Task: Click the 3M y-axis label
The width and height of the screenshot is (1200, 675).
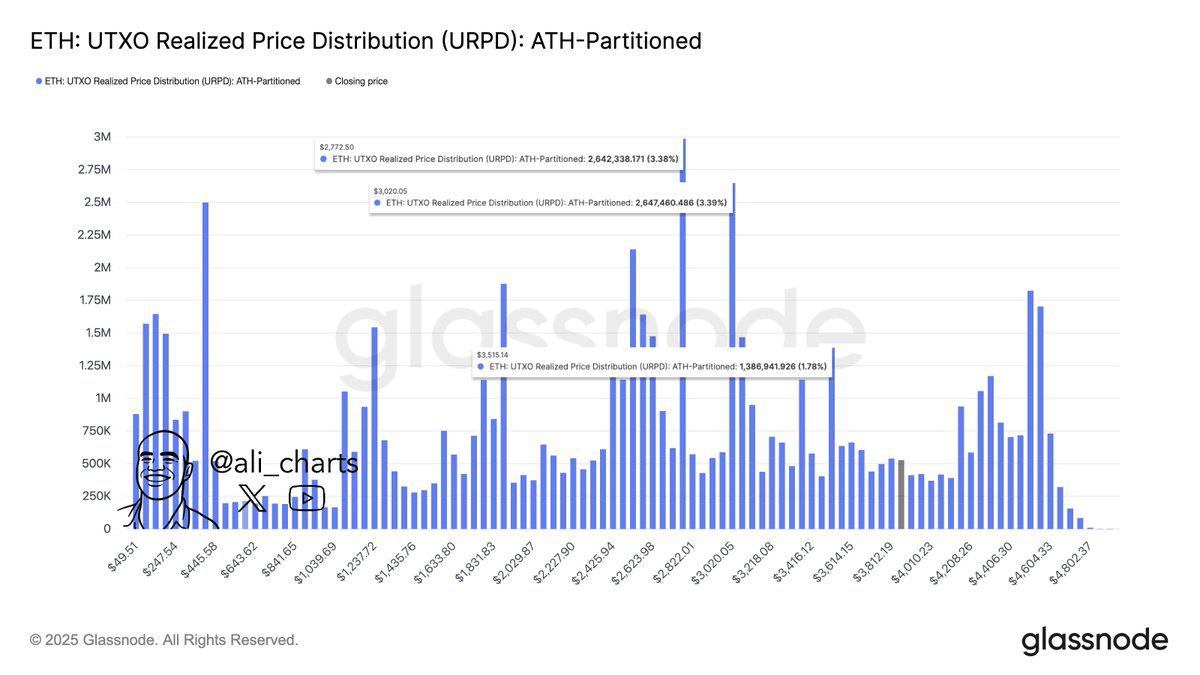Action: 101,137
